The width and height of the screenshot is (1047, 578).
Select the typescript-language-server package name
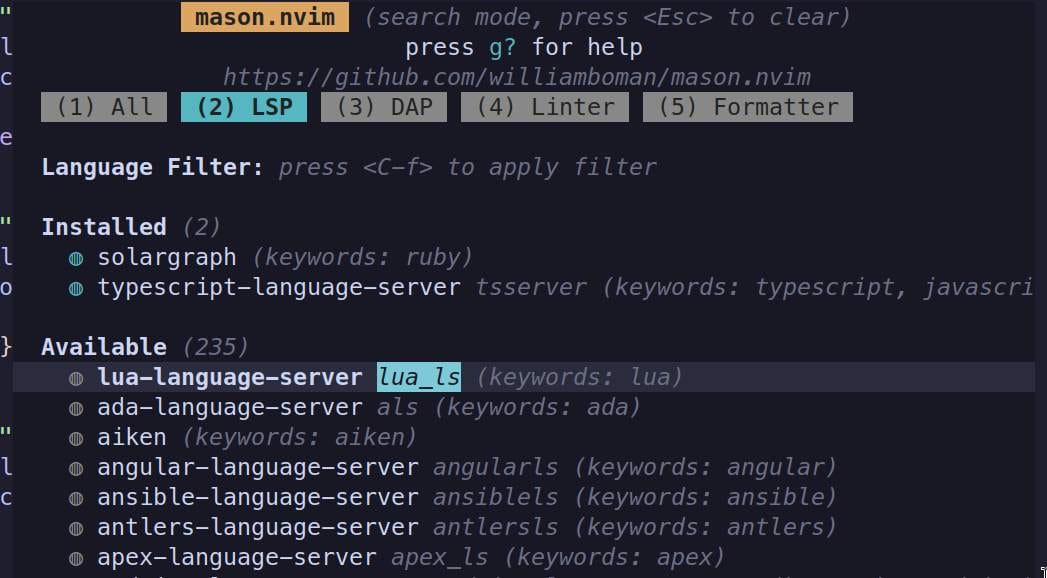click(279, 288)
